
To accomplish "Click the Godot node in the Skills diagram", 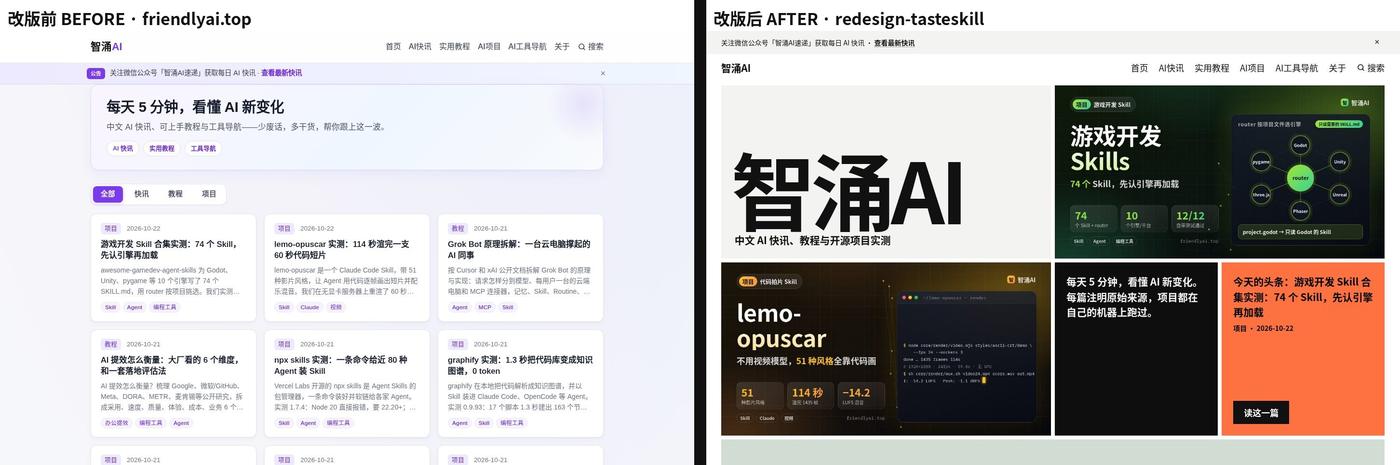I will [1300, 144].
